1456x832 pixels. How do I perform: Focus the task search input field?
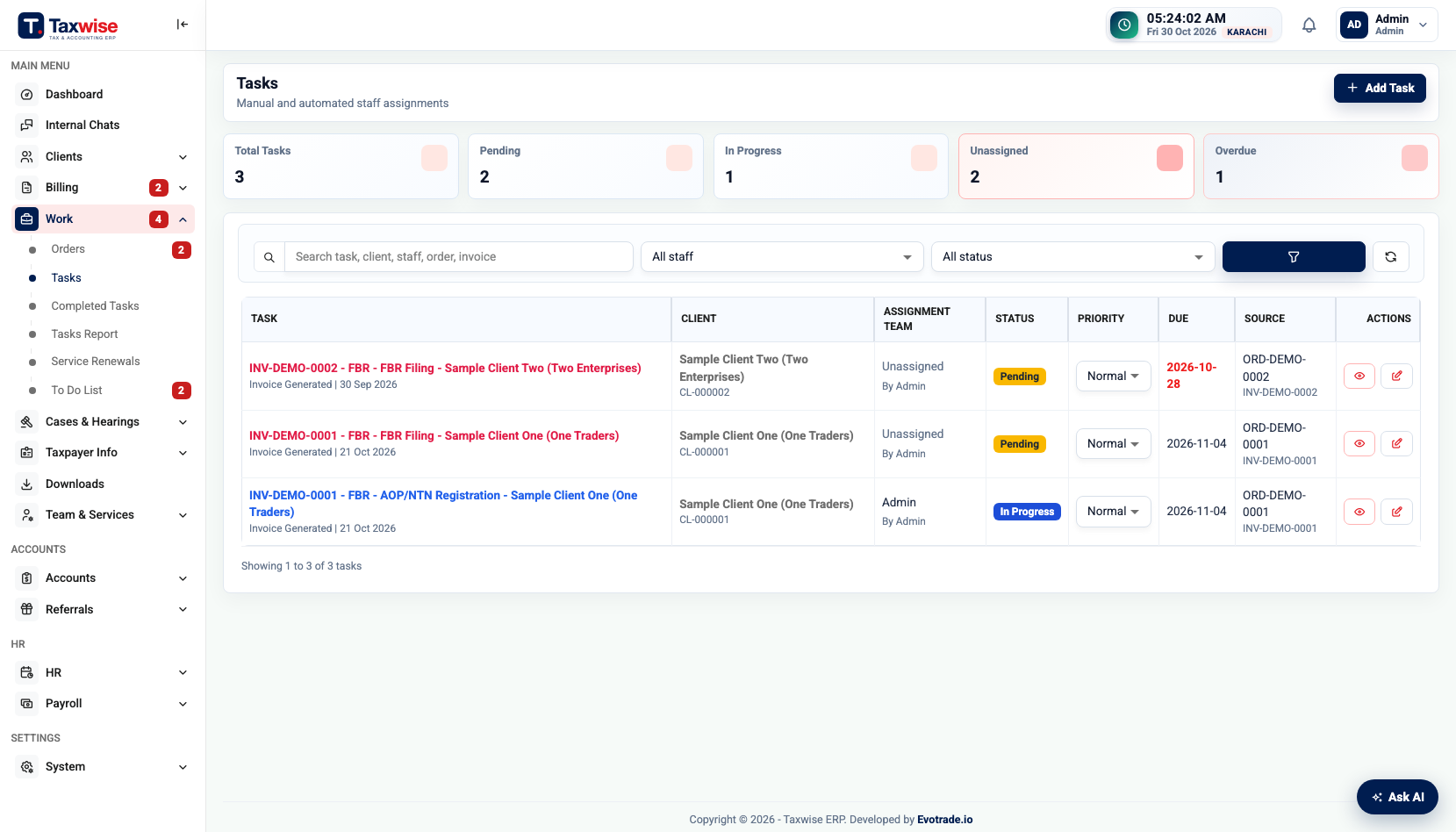458,257
